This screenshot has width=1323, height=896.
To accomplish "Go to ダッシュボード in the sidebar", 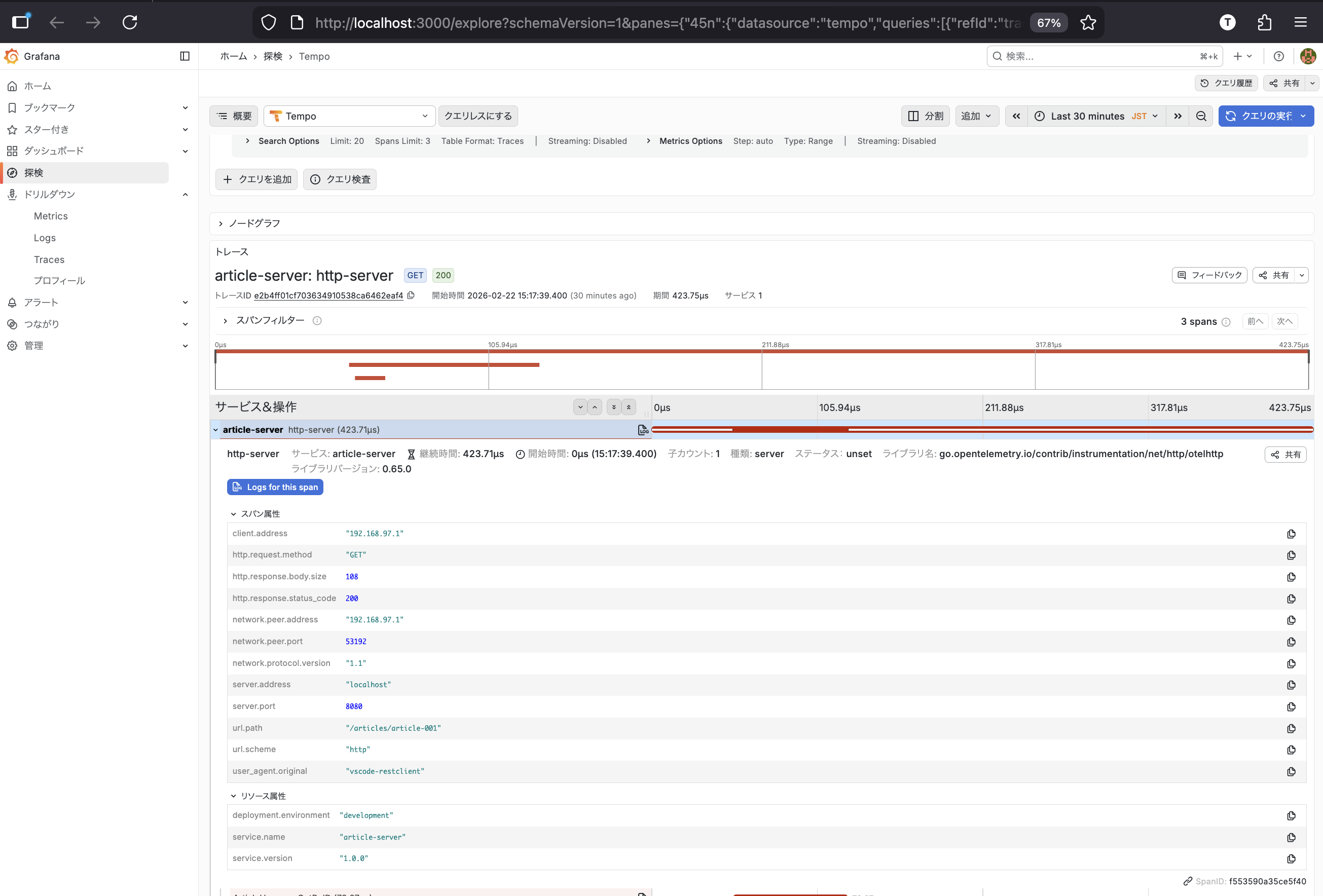I will coord(54,151).
